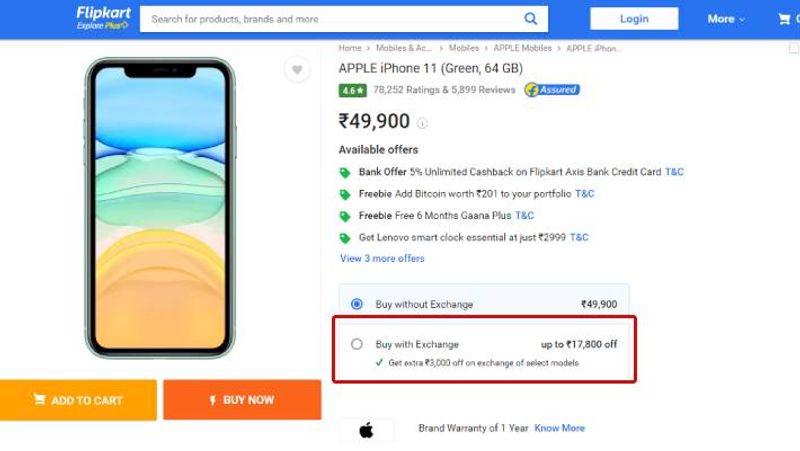Screen dimensions: 800x451
Task: Add product to wishlist with heart icon
Action: [297, 69]
